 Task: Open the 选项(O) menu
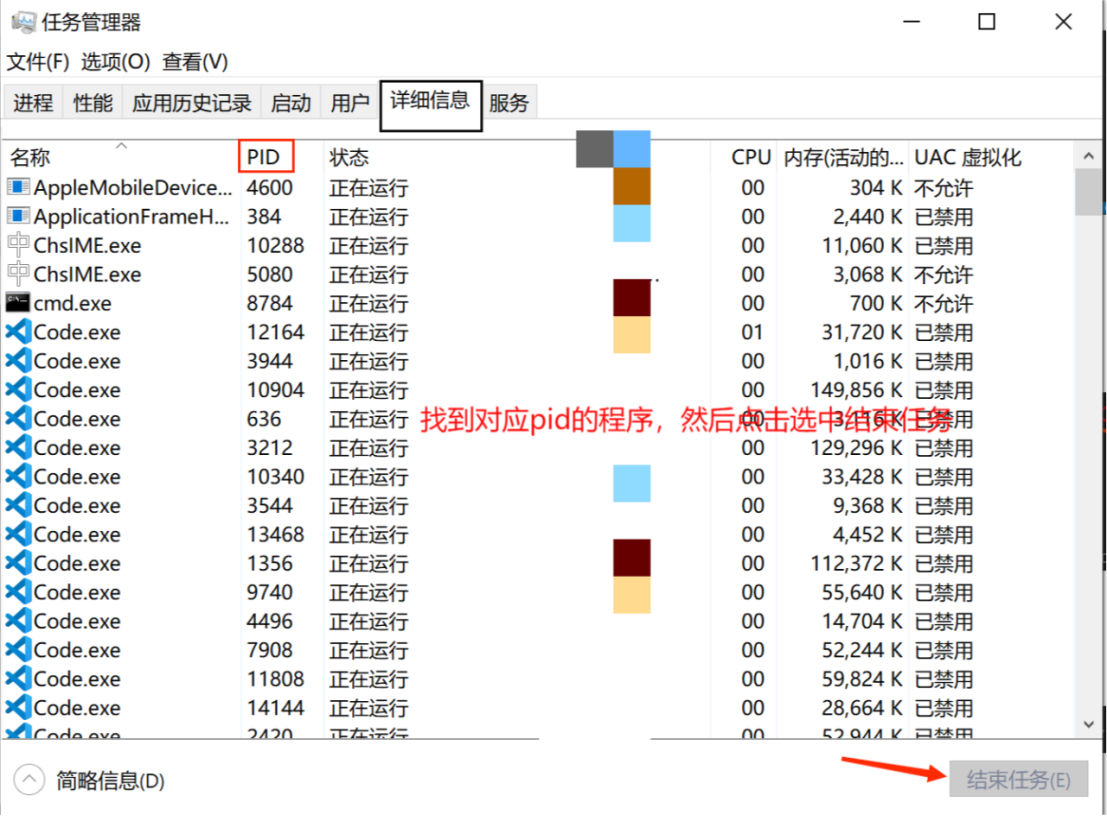pyautogui.click(x=116, y=62)
